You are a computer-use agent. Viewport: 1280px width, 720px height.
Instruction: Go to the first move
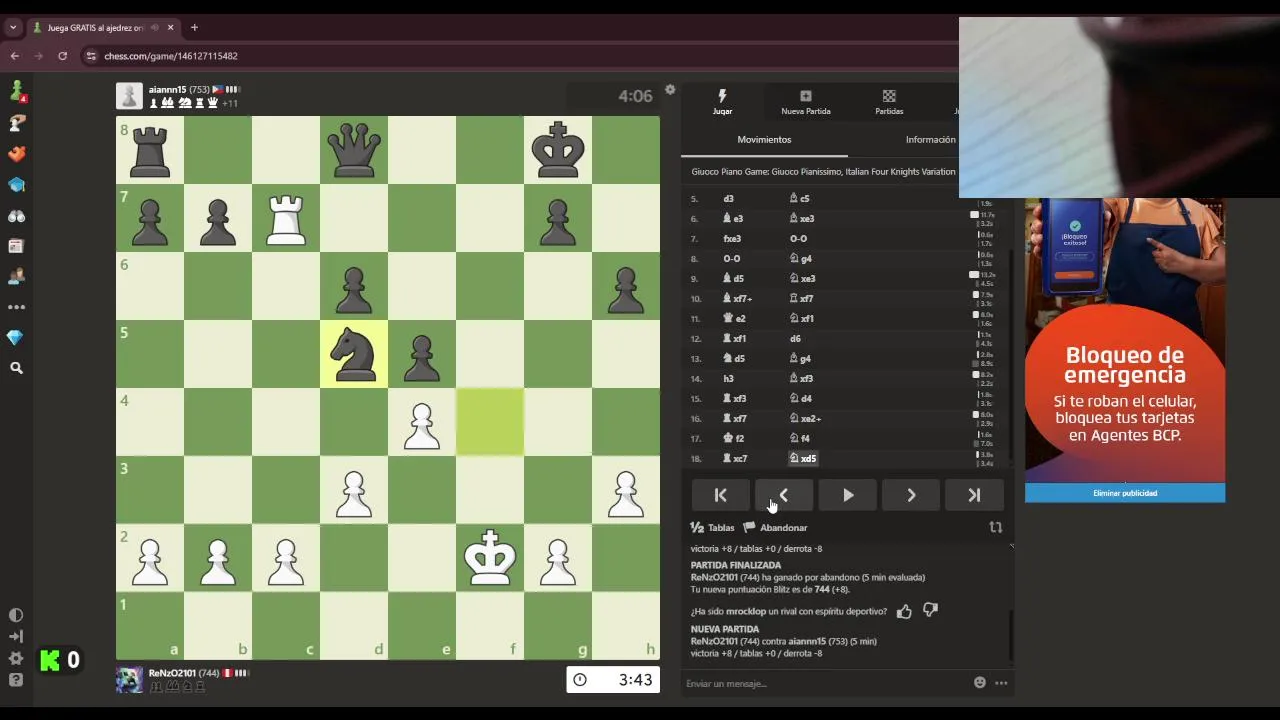[720, 495]
